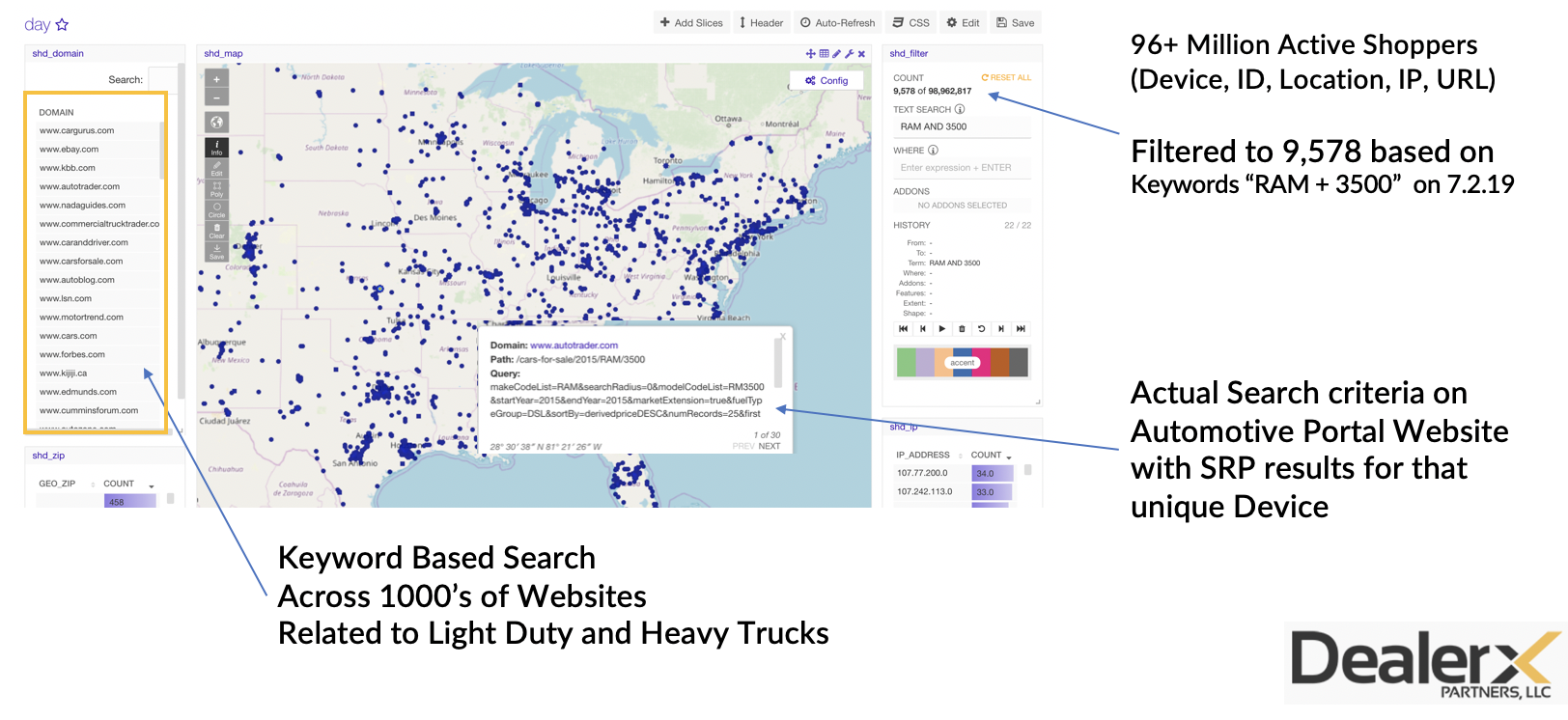The width and height of the screenshot is (1568, 720).
Task: Open the shd_domain slice title
Action: [x=58, y=54]
